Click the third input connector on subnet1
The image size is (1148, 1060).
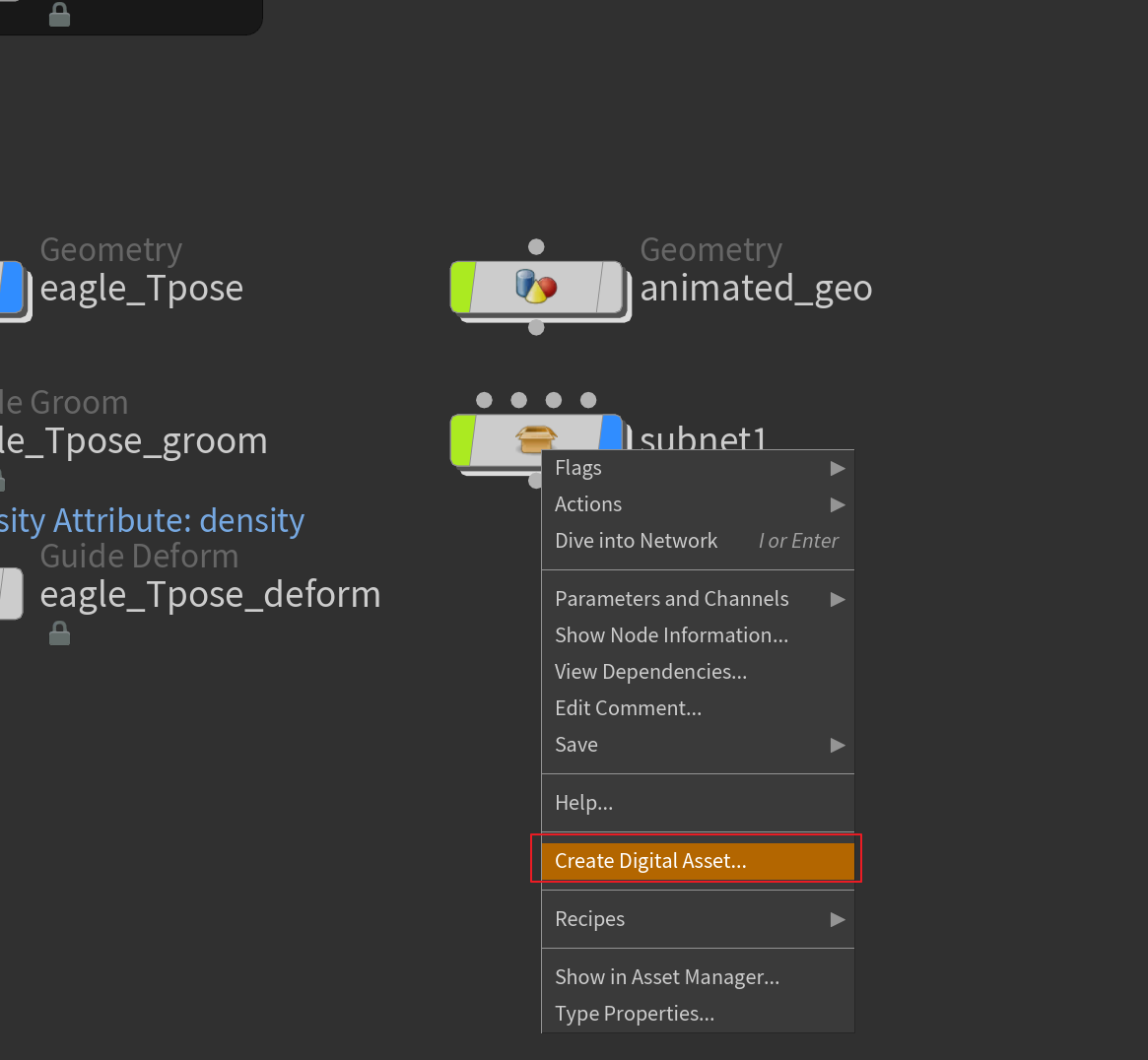click(x=554, y=400)
